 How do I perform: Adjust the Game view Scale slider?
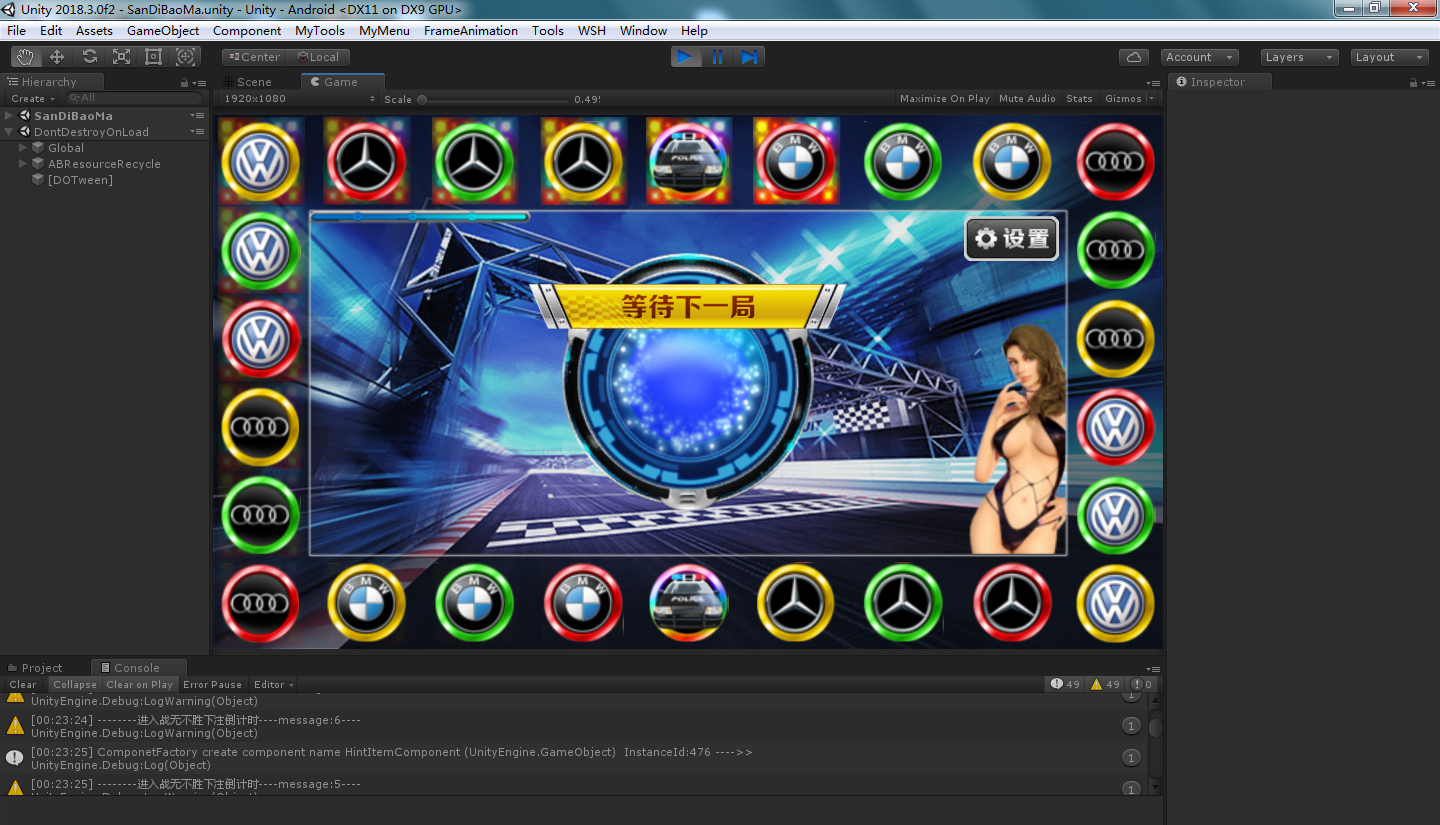point(422,99)
